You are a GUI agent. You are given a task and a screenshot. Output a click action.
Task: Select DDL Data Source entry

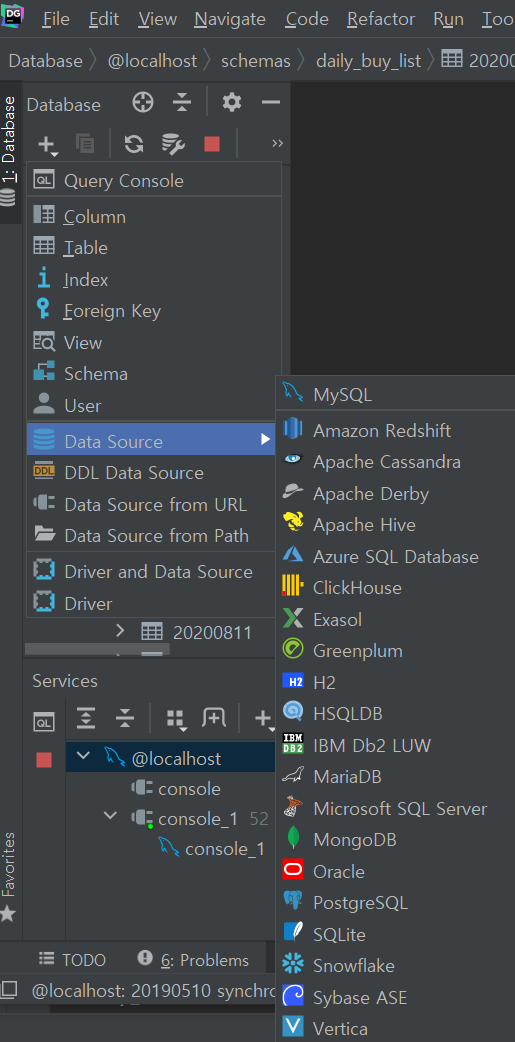click(x=151, y=472)
